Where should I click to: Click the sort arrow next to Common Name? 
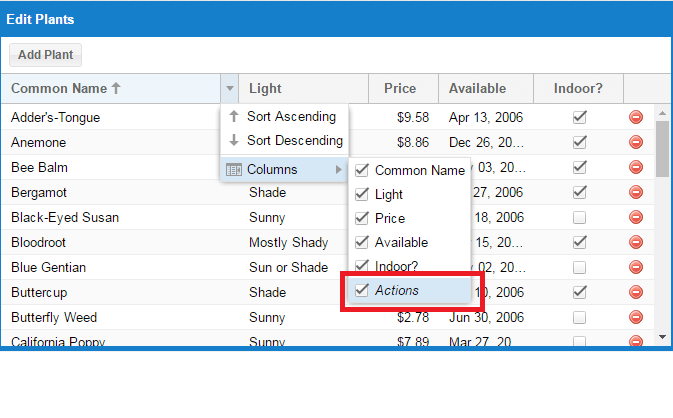tap(116, 88)
